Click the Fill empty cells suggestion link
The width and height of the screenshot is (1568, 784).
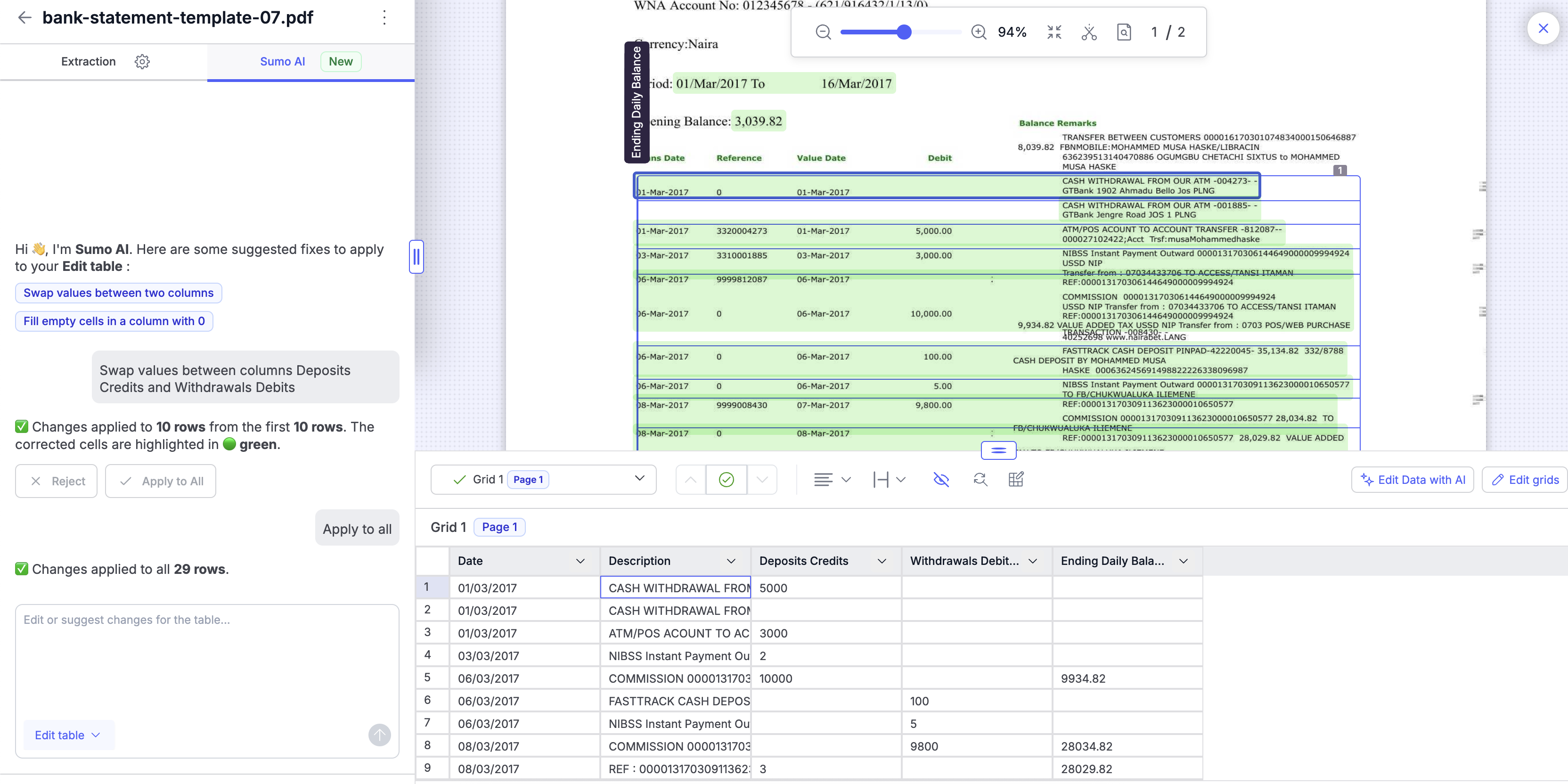114,321
